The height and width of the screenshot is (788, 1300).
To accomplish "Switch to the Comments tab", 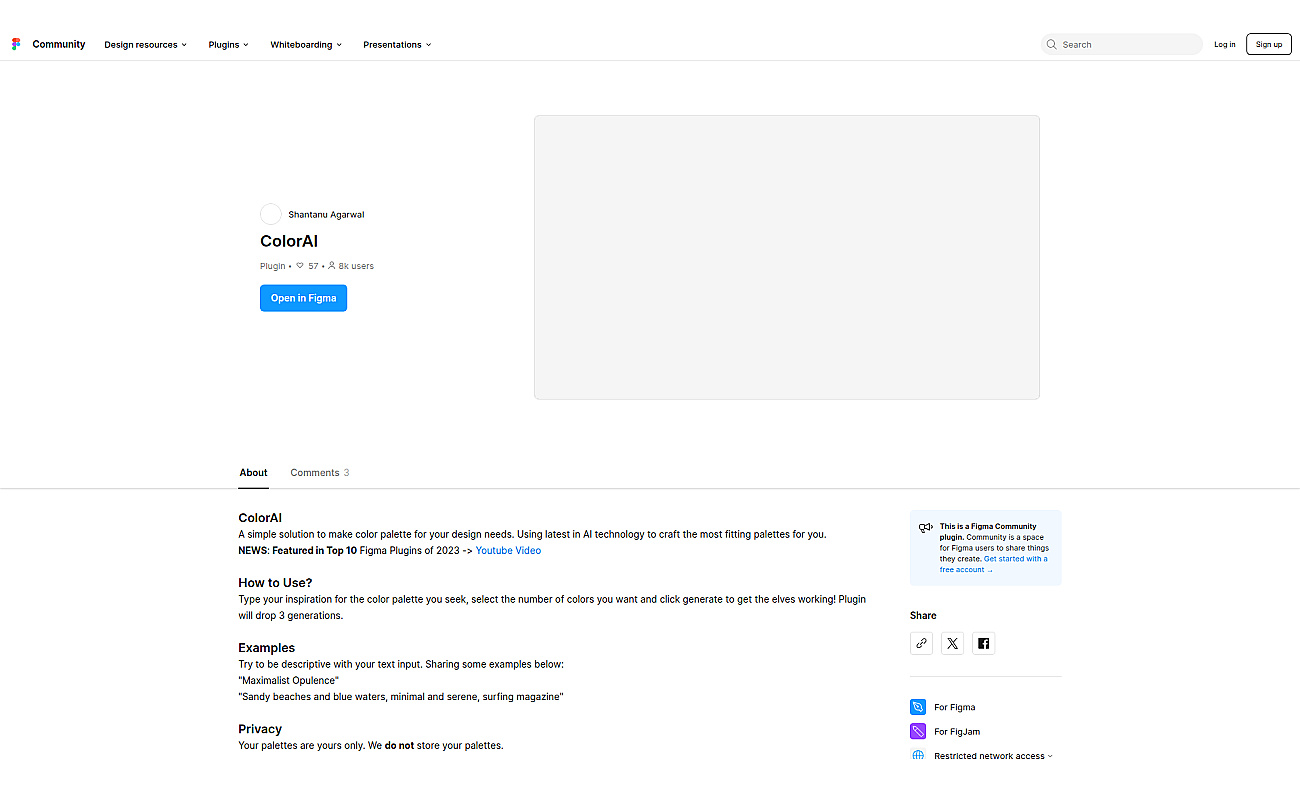I will click(320, 472).
